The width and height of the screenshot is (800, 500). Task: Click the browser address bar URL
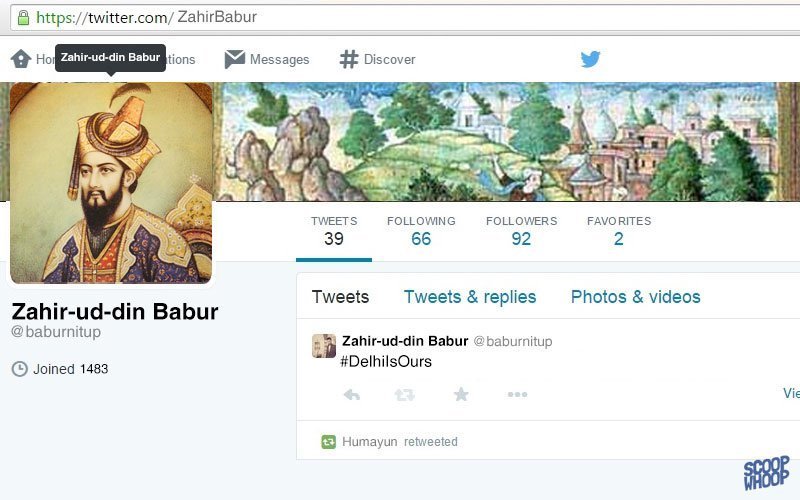146,17
